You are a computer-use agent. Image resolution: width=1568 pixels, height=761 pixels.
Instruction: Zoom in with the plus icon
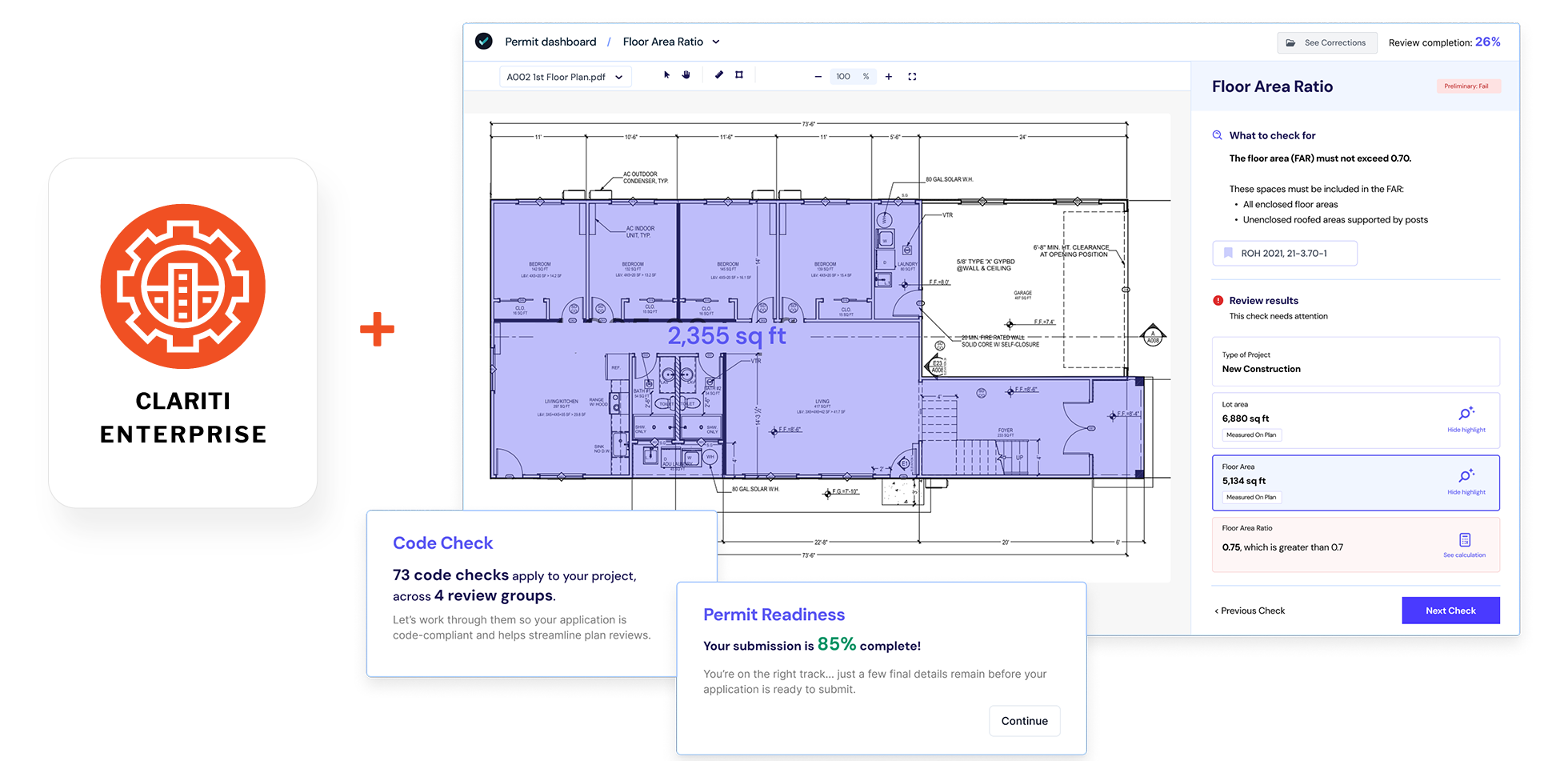(x=889, y=77)
